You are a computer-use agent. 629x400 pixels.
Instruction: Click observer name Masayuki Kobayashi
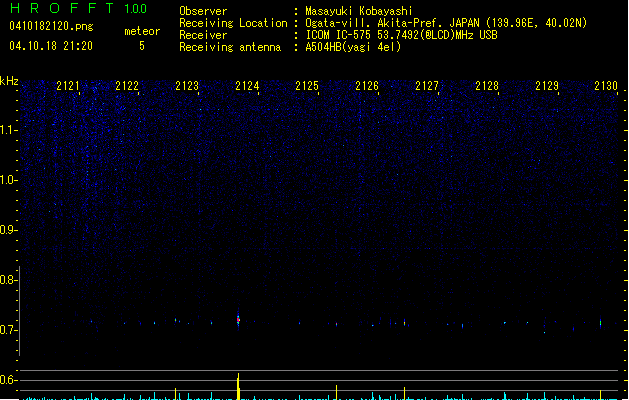pyautogui.click(x=359, y=11)
